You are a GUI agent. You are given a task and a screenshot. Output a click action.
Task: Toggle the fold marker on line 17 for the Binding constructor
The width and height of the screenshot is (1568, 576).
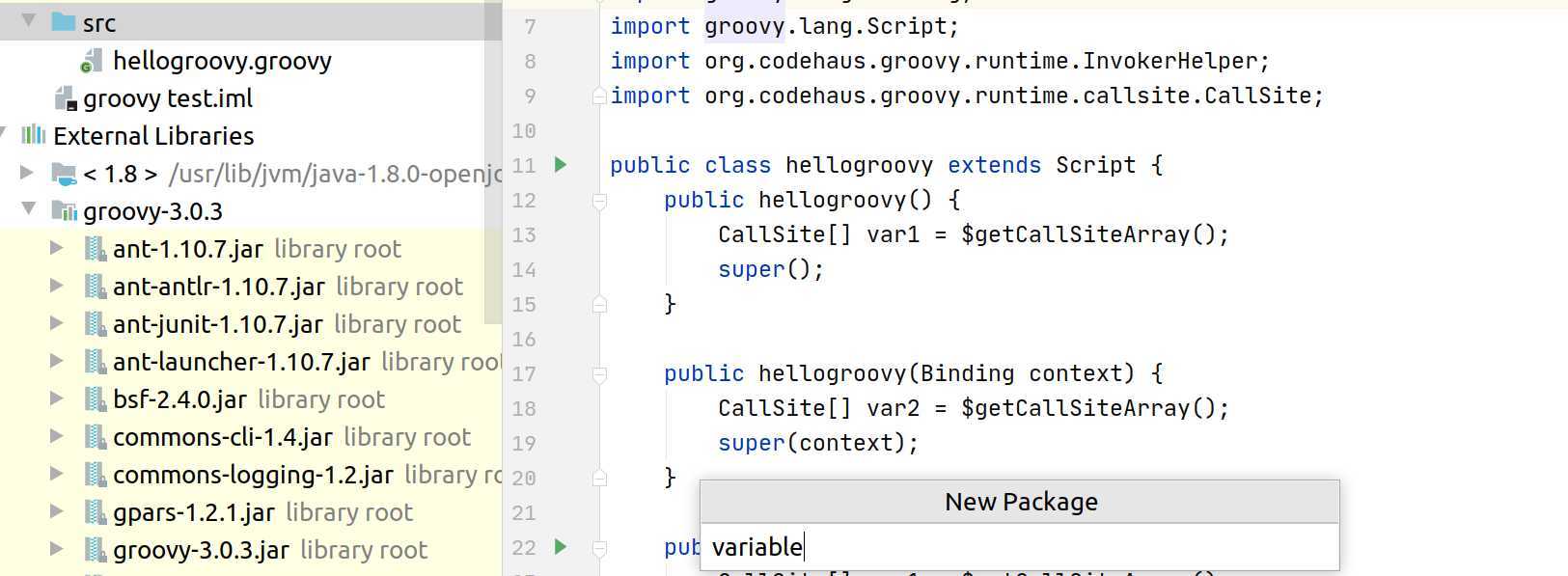point(599,374)
